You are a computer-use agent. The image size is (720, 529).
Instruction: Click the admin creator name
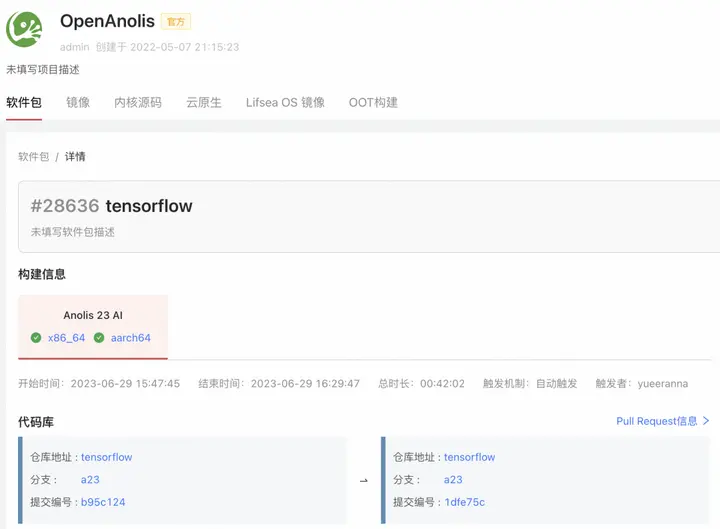74,47
